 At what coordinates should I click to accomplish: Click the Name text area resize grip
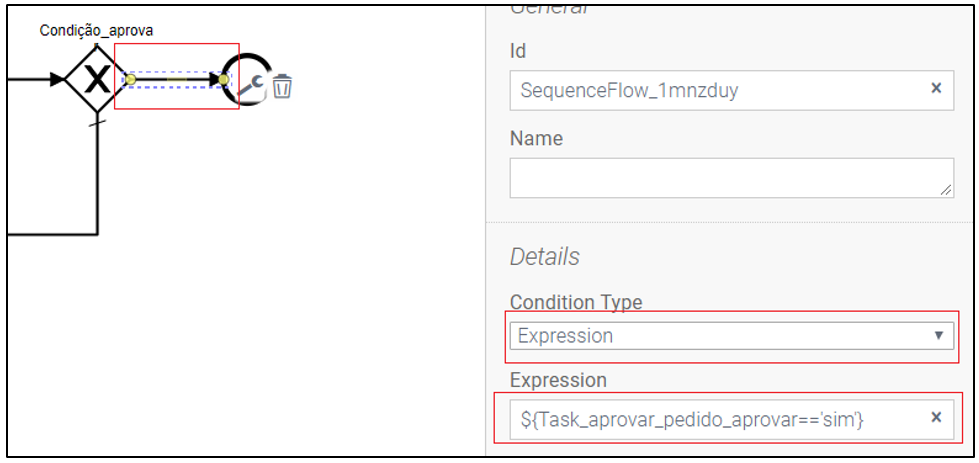tap(947, 191)
